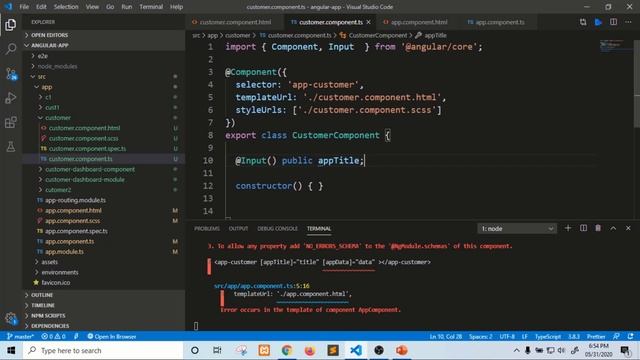Open the Search view in activity bar
640x360 pixels.
tap(11, 49)
